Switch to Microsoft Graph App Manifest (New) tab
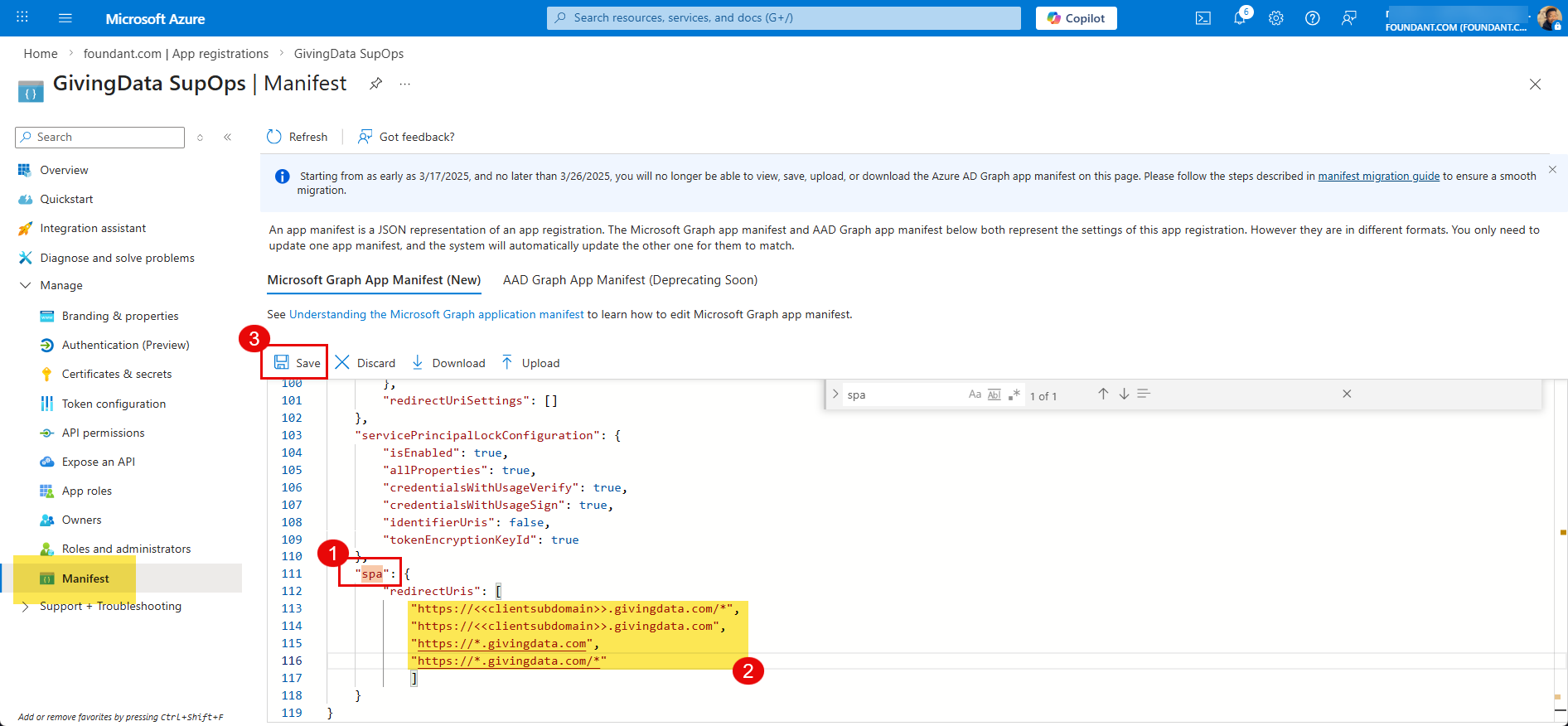 pos(374,280)
